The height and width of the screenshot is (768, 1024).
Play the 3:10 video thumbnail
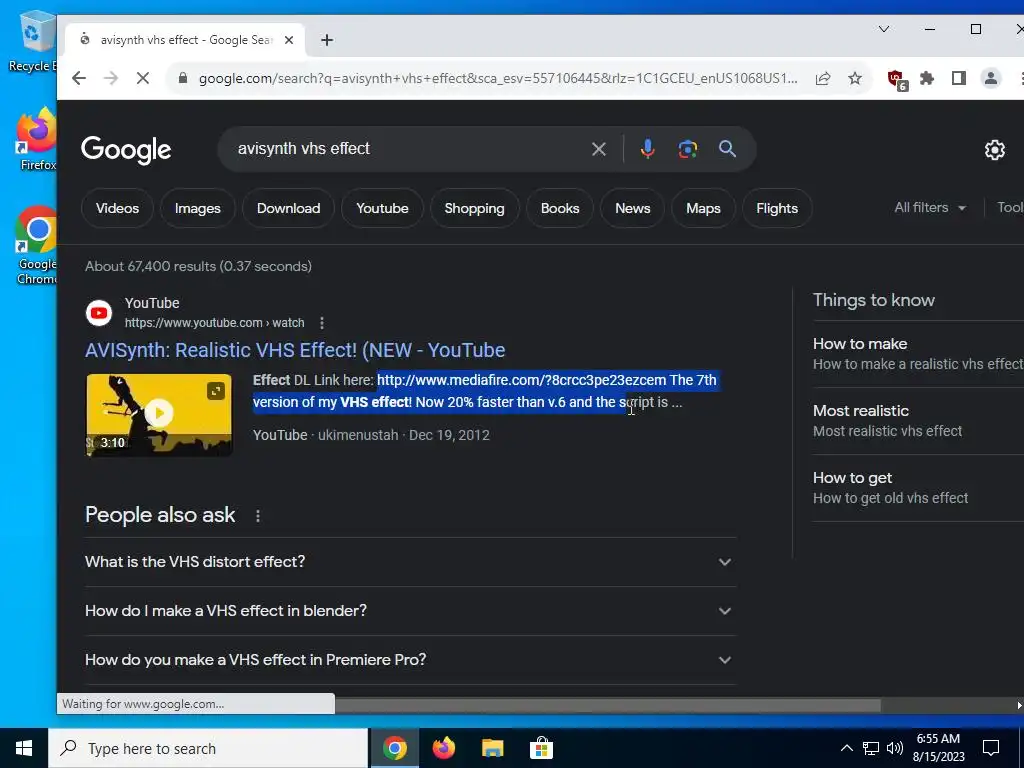pyautogui.click(x=159, y=415)
